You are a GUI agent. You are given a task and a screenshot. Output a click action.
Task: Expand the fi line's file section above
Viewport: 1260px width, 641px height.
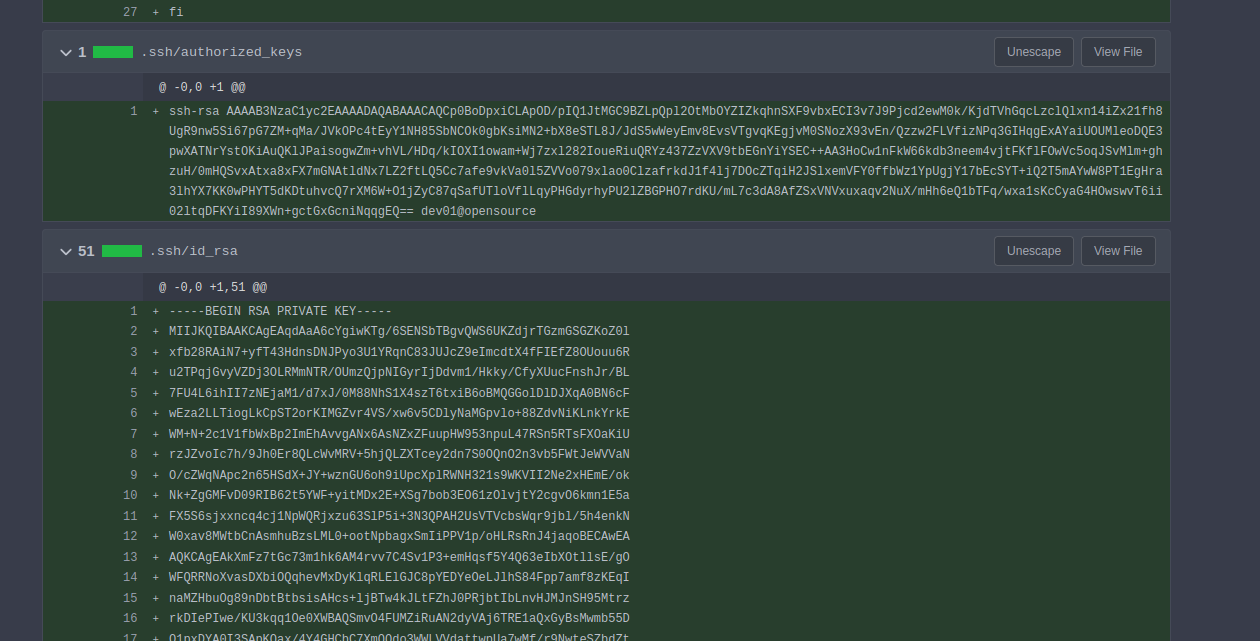click(x=130, y=11)
